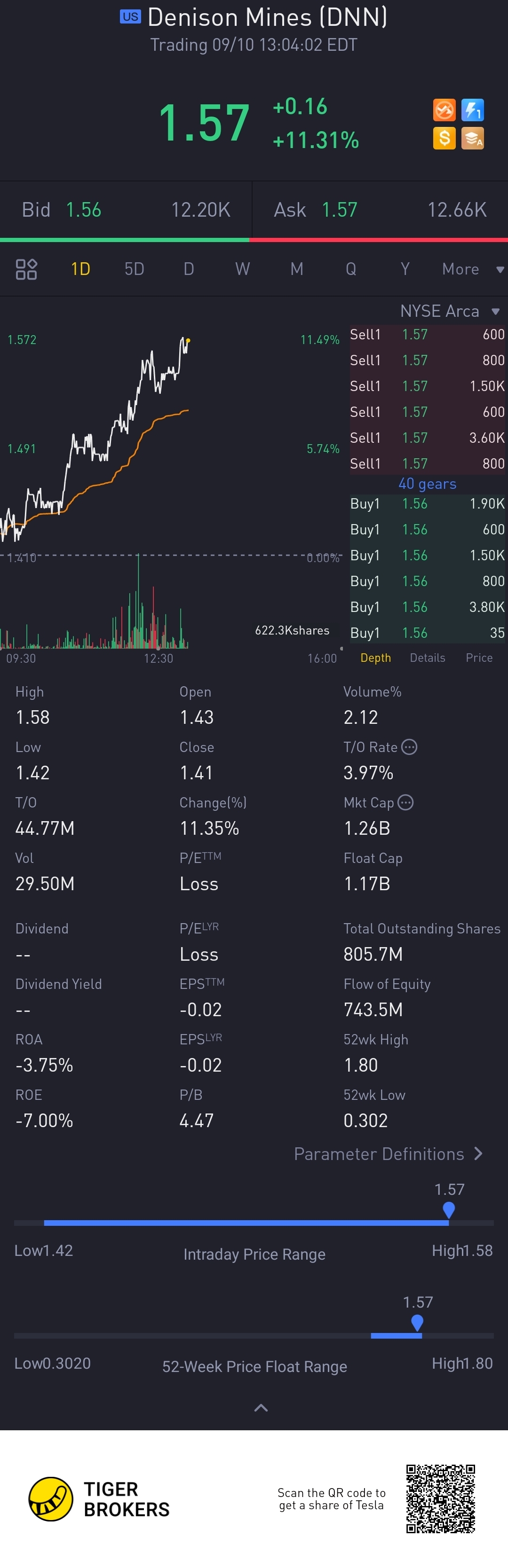The image size is (508, 1568).
Task: Tap the large 1.57 last price
Action: 204,124
